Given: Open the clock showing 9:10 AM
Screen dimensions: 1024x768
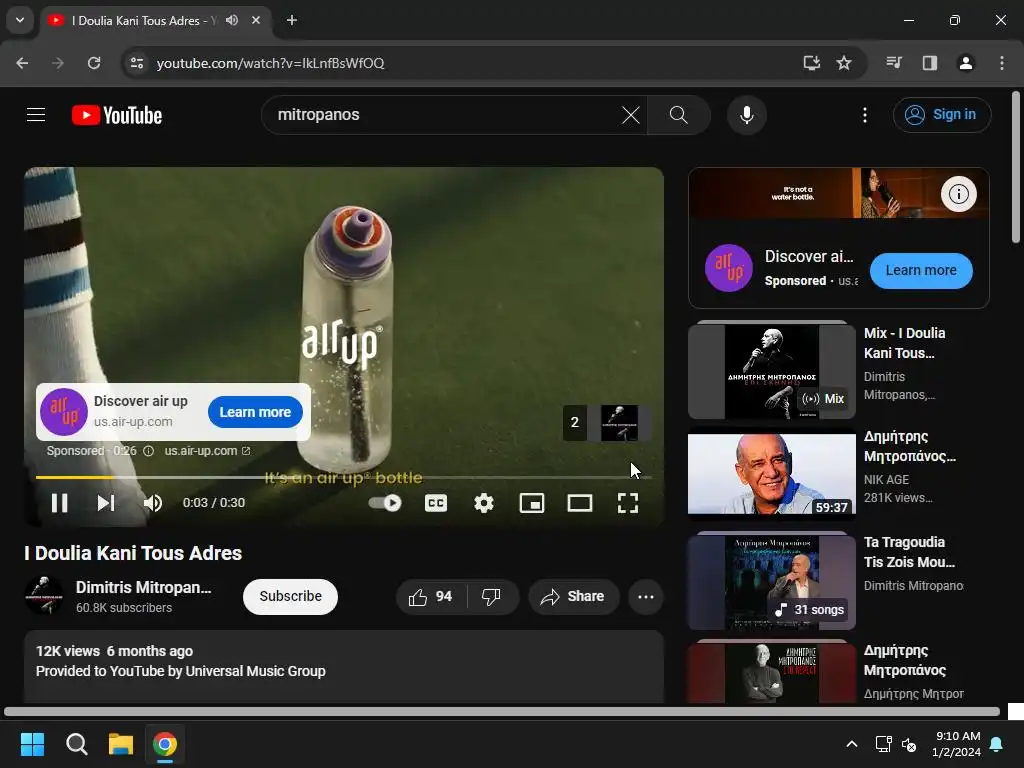Looking at the screenshot, I should point(957,744).
